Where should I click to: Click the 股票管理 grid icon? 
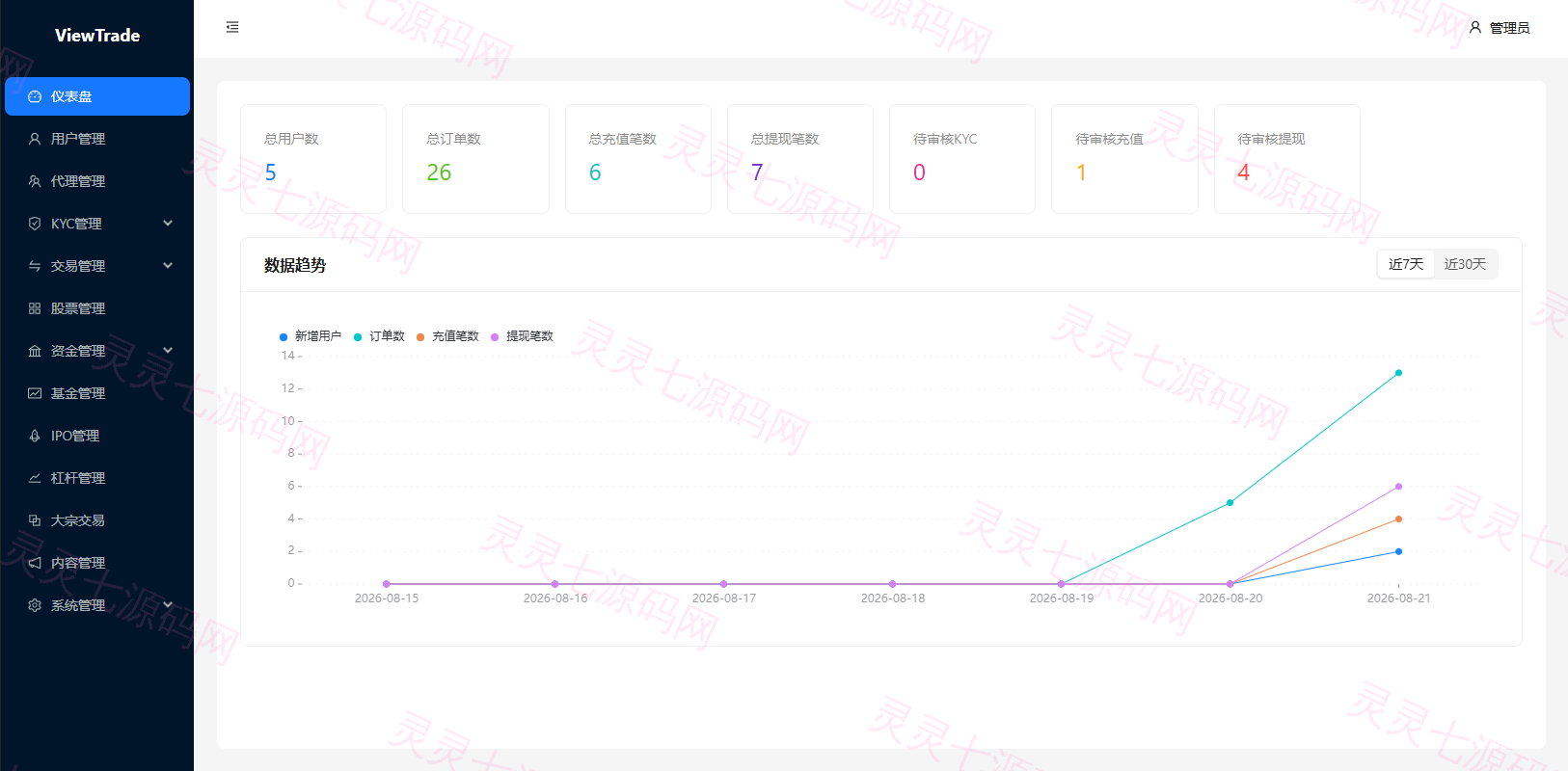pyautogui.click(x=35, y=308)
